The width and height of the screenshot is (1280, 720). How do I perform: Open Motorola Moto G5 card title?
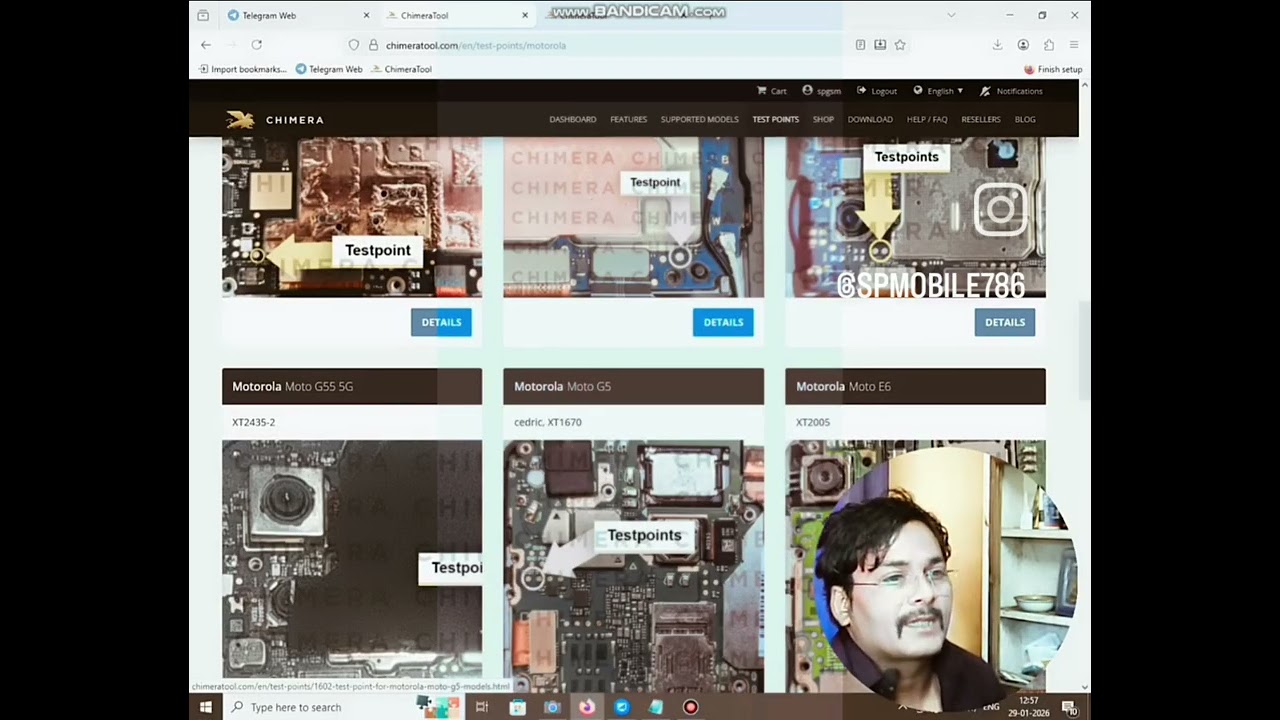pyautogui.click(x=563, y=386)
